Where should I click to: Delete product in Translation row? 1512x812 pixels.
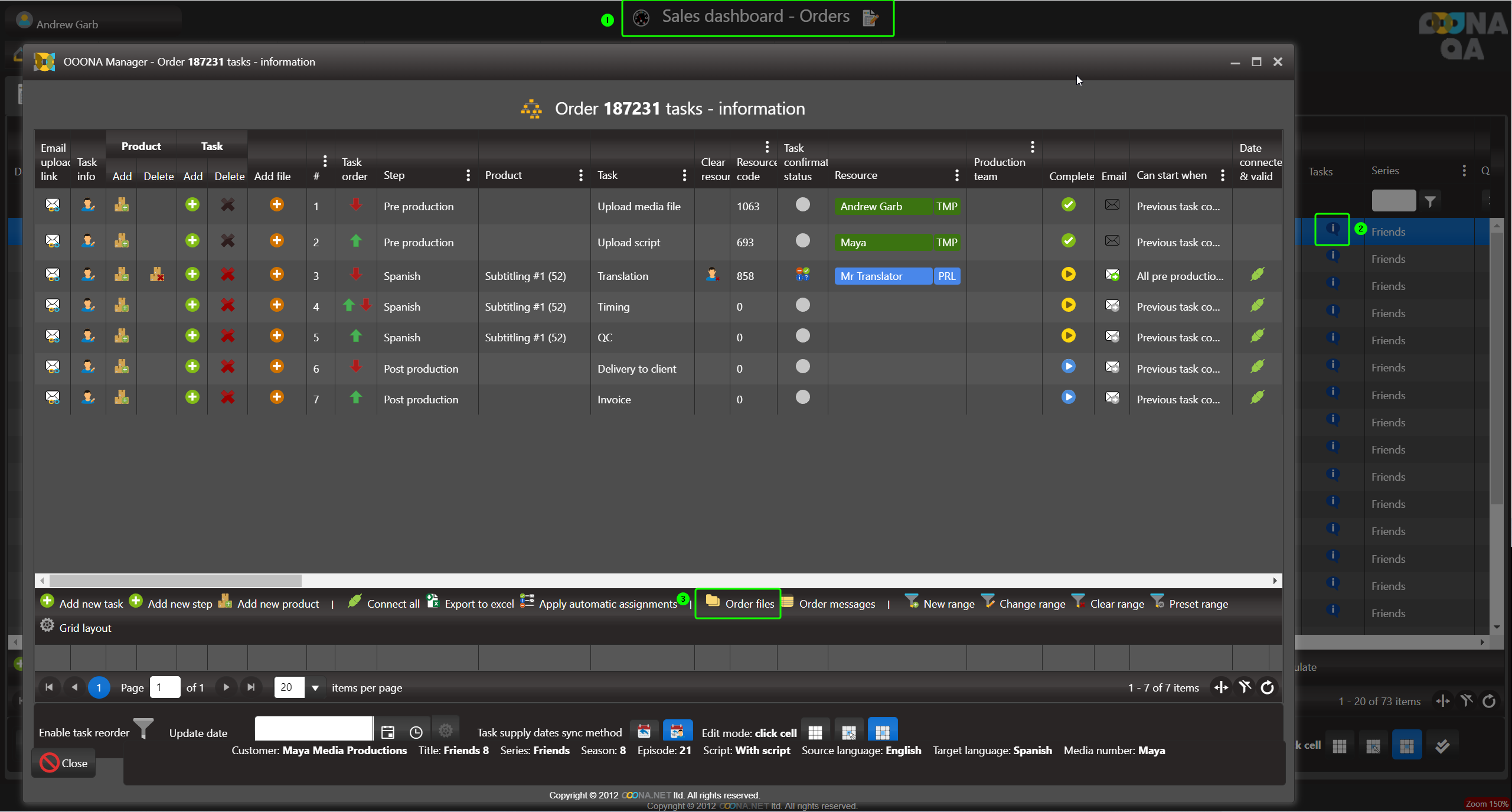click(157, 275)
